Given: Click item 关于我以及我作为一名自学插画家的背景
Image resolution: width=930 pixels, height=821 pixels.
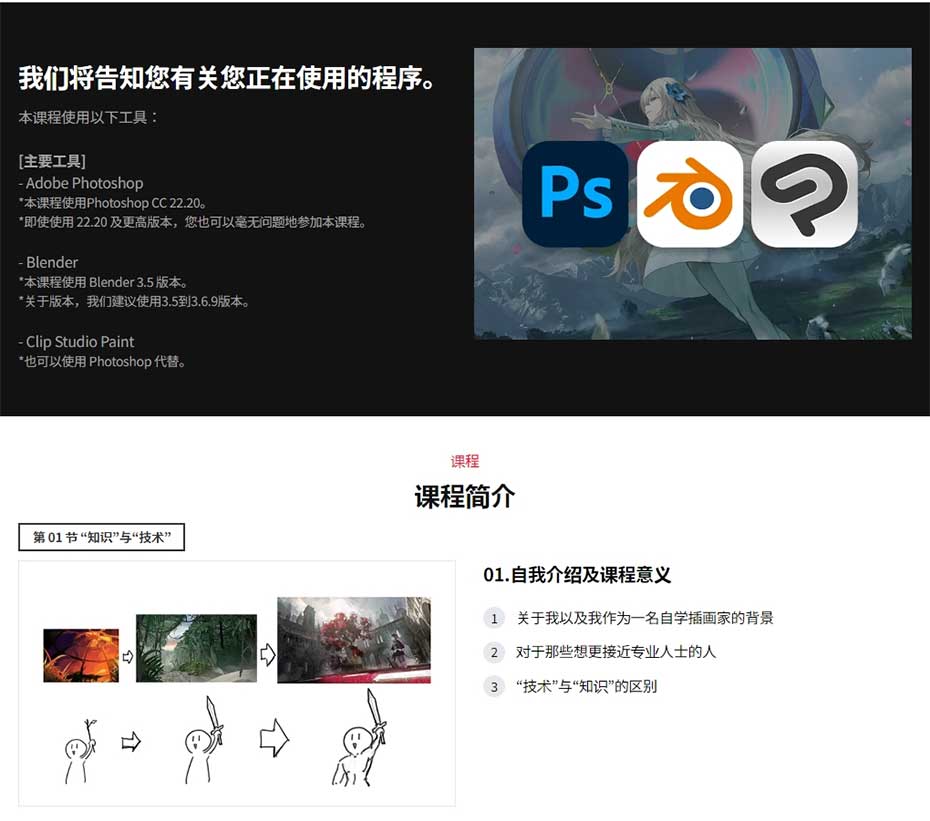Looking at the screenshot, I should 645,618.
